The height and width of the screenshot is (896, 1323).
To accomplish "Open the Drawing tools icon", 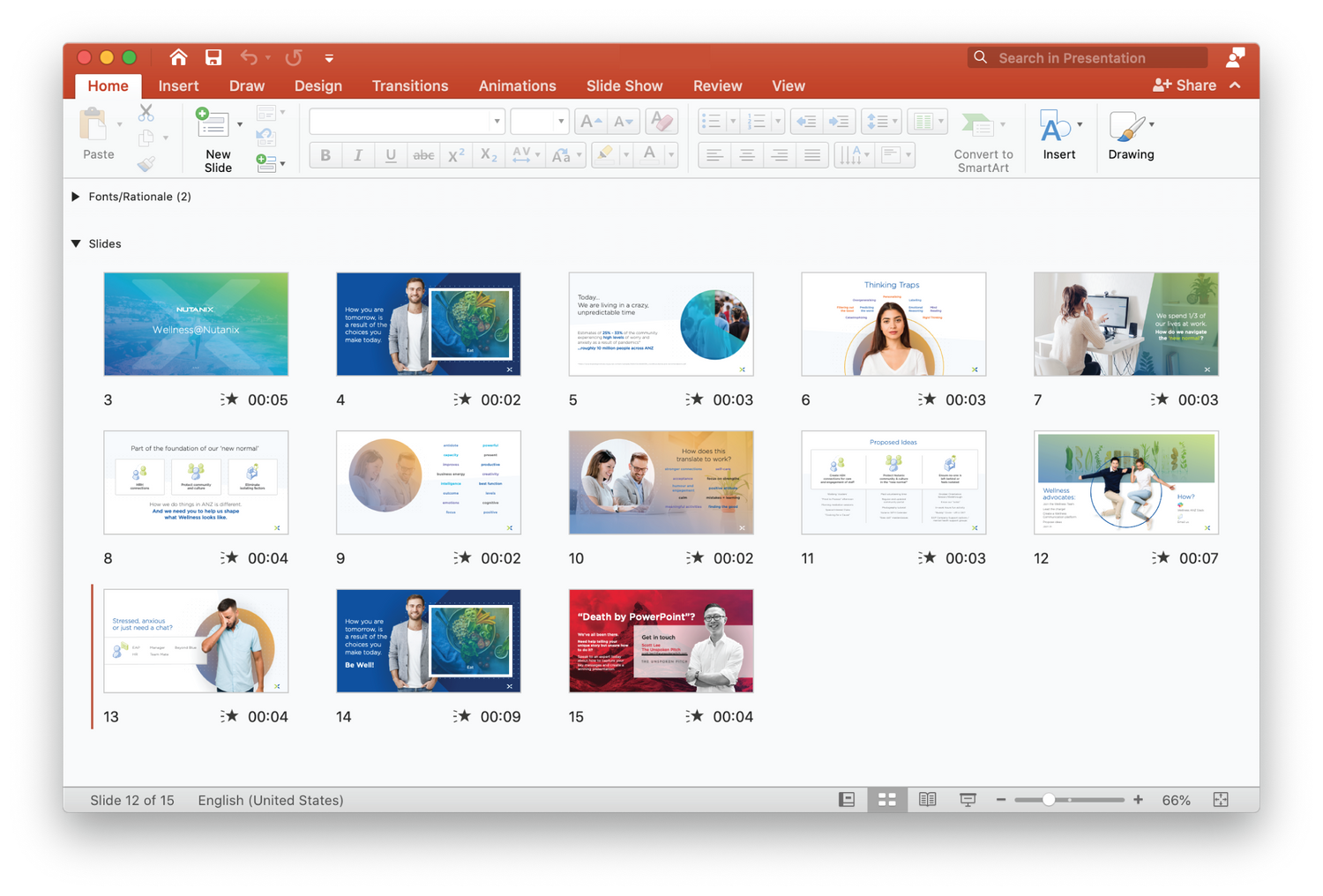I will pos(1126,126).
